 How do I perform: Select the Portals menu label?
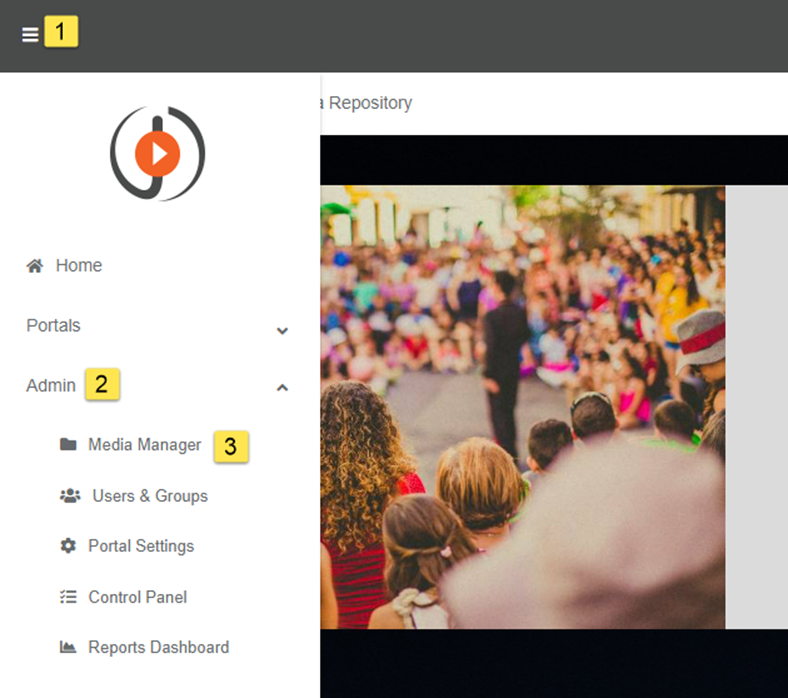53,325
